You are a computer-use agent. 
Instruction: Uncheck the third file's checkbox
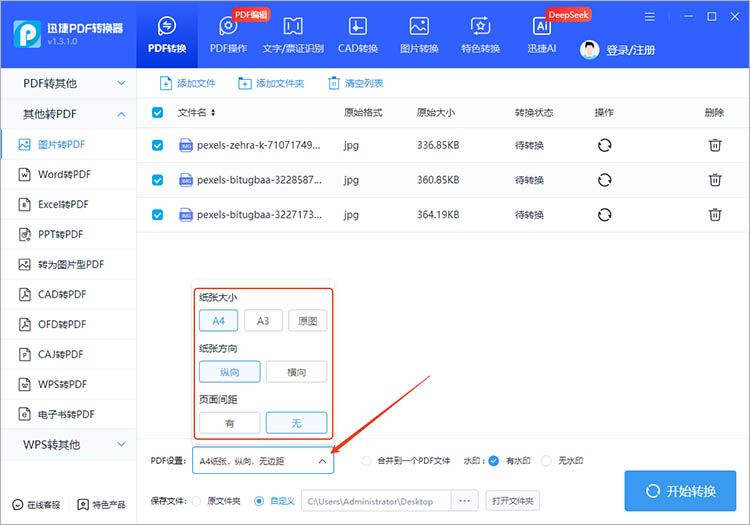158,214
